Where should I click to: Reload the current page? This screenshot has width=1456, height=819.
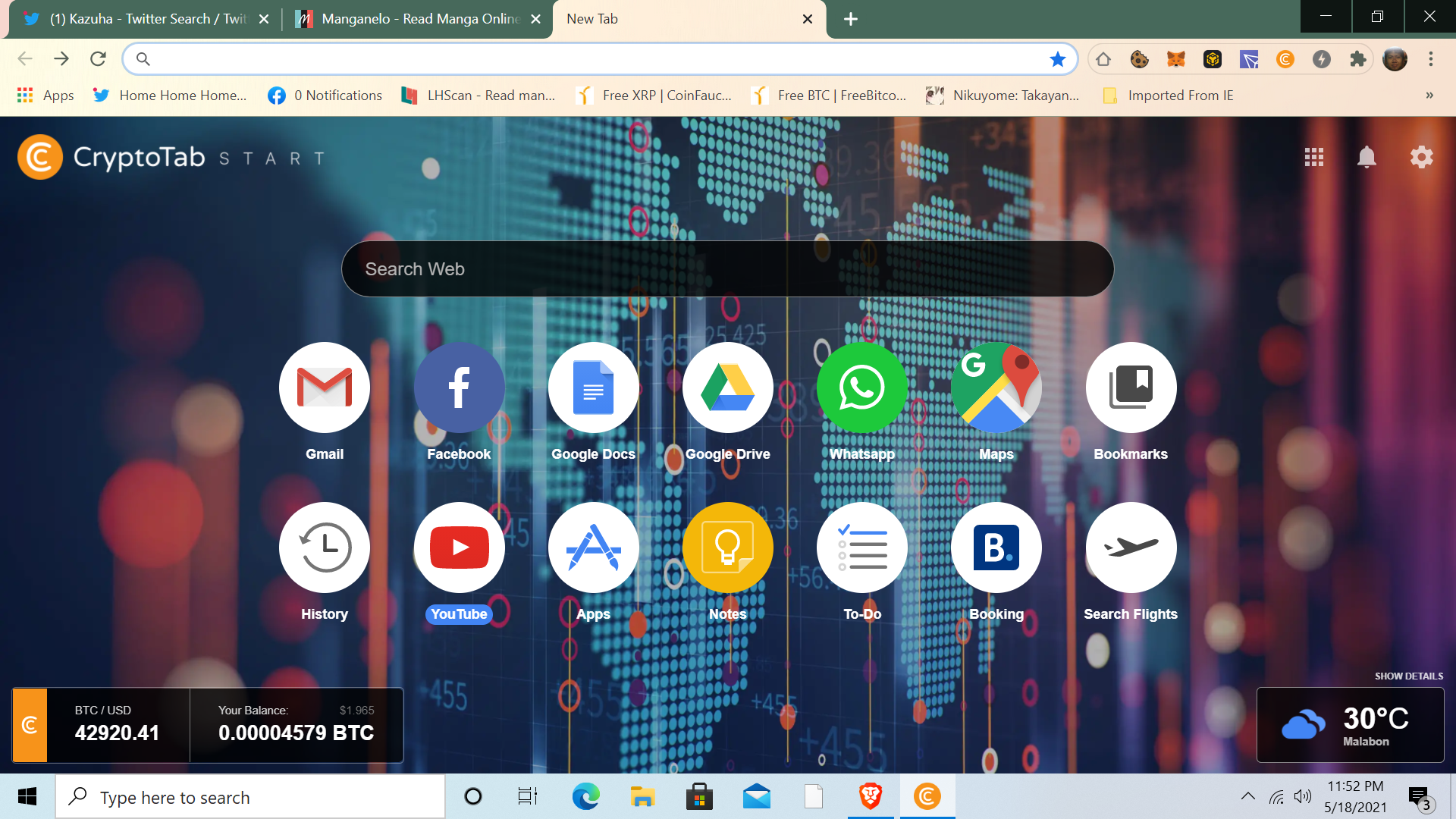click(98, 59)
